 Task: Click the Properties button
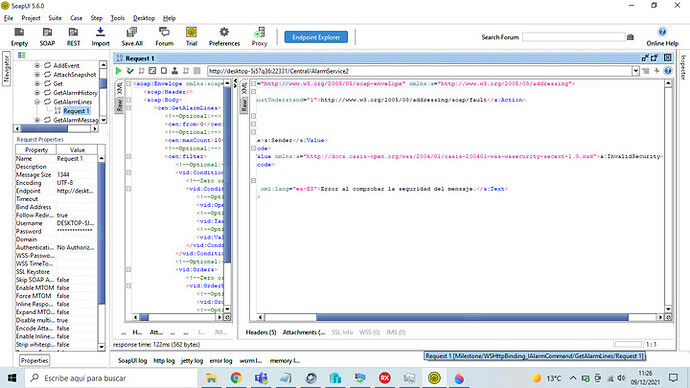34,360
